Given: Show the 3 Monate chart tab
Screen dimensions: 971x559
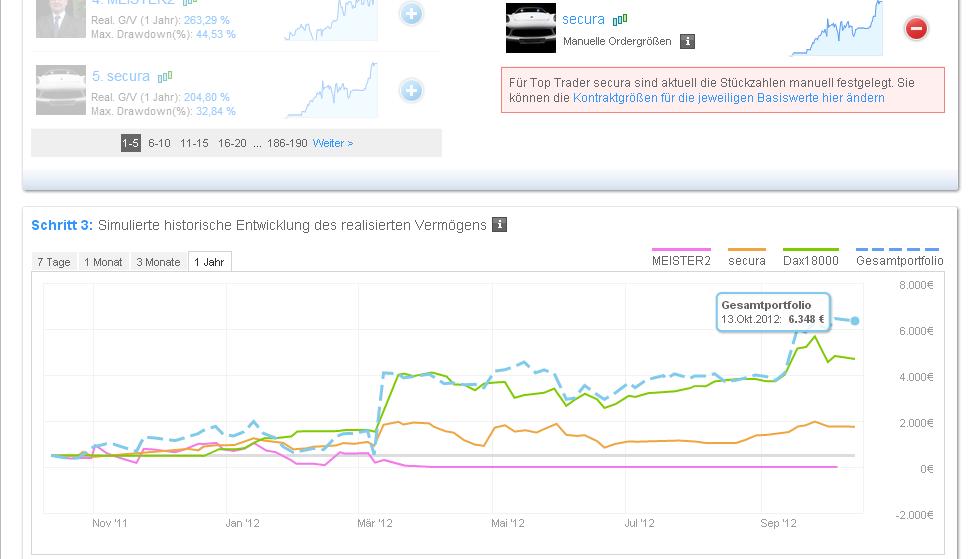Looking at the screenshot, I should point(158,262).
